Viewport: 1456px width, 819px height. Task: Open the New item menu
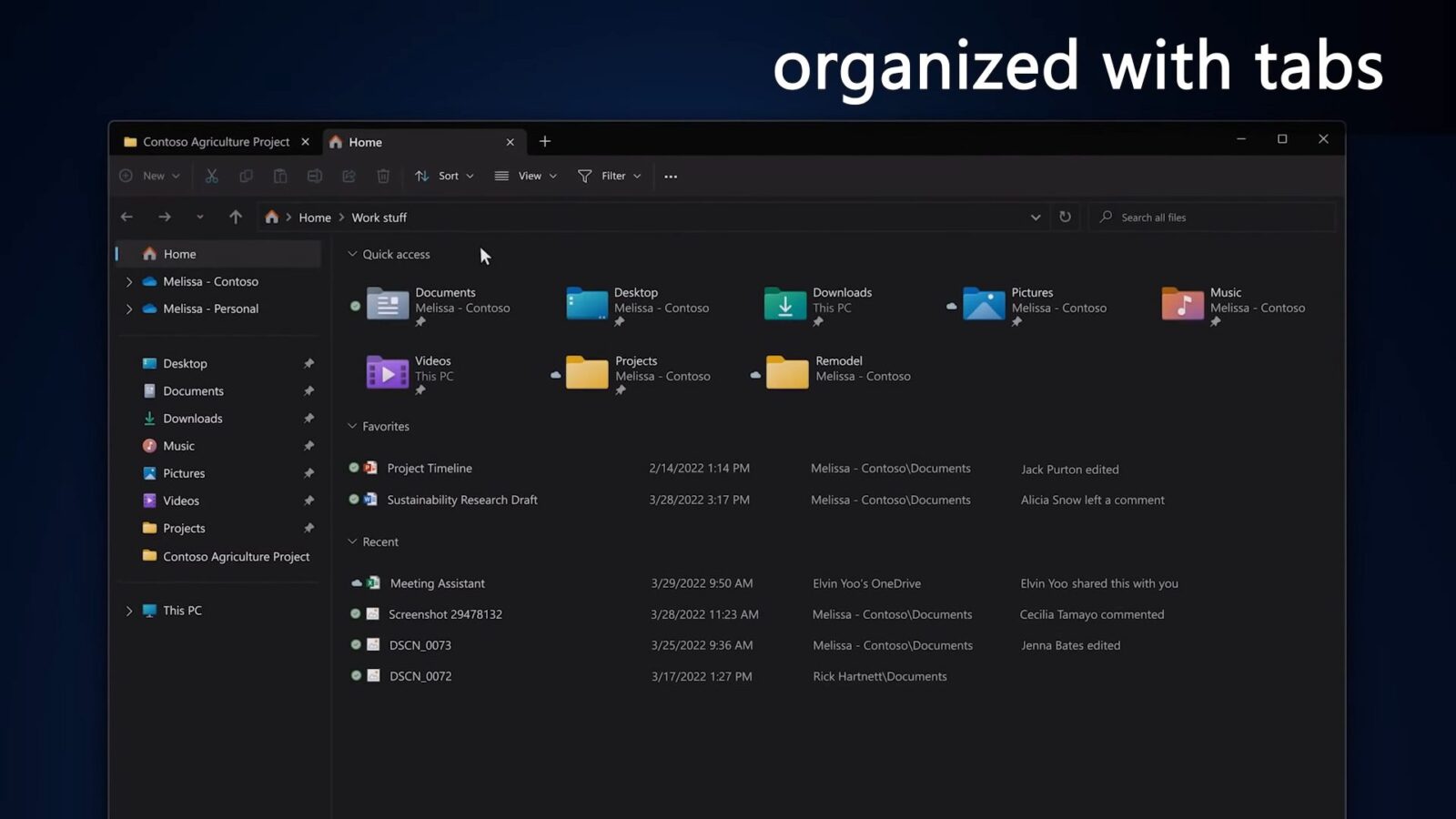click(148, 176)
